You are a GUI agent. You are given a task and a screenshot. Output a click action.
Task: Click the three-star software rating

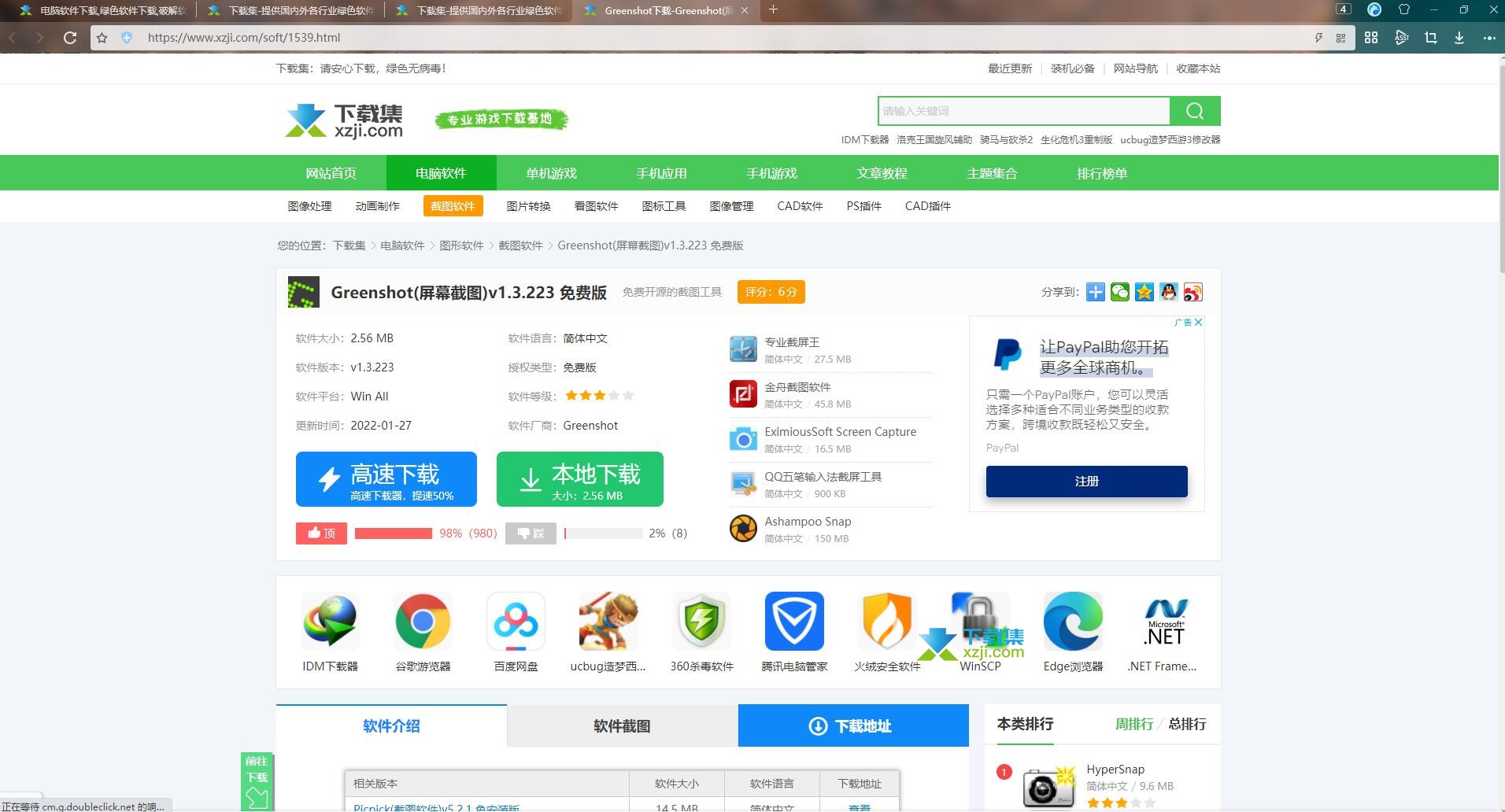tap(599, 396)
